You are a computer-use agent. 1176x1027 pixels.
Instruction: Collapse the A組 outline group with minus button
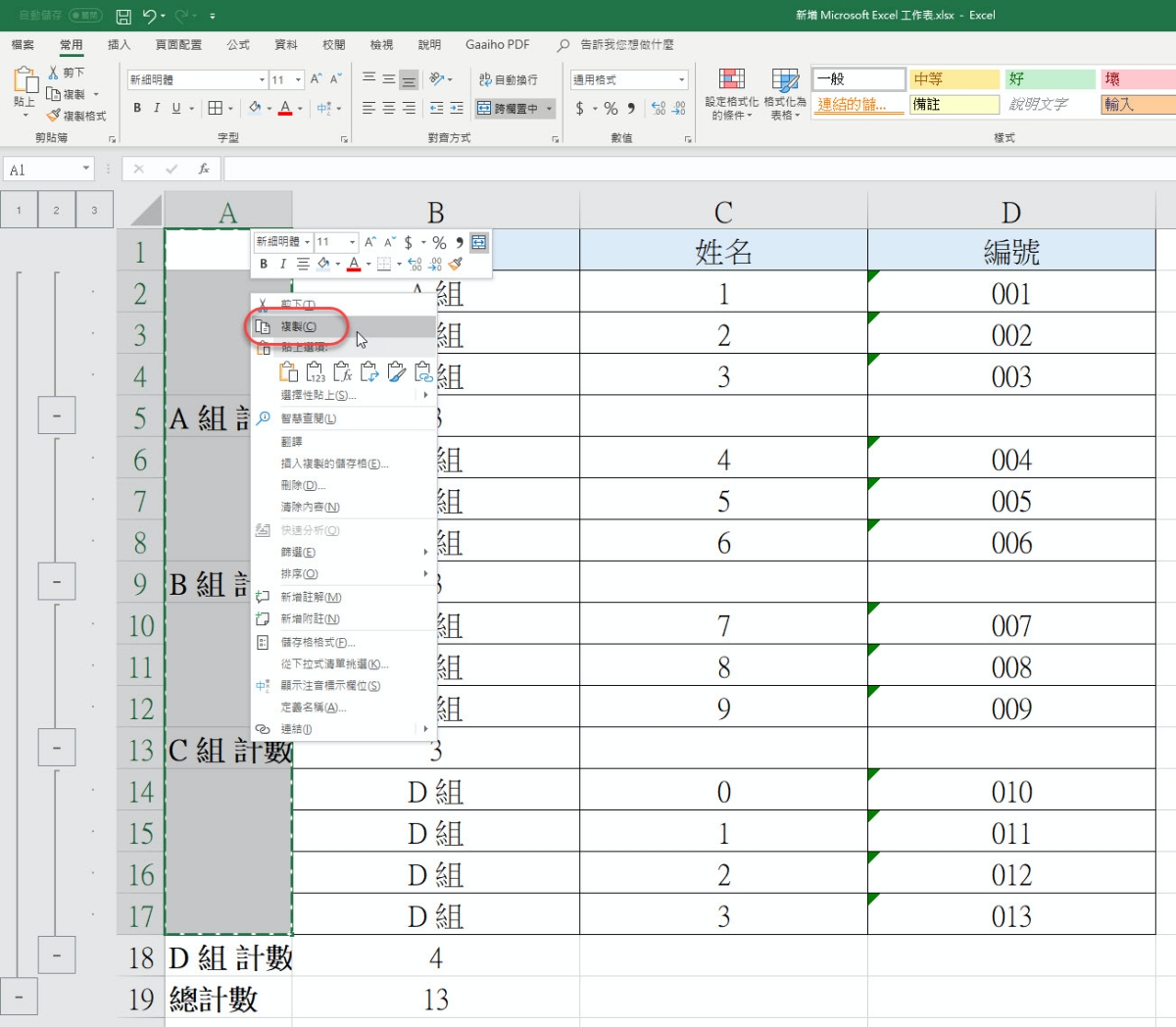click(57, 416)
